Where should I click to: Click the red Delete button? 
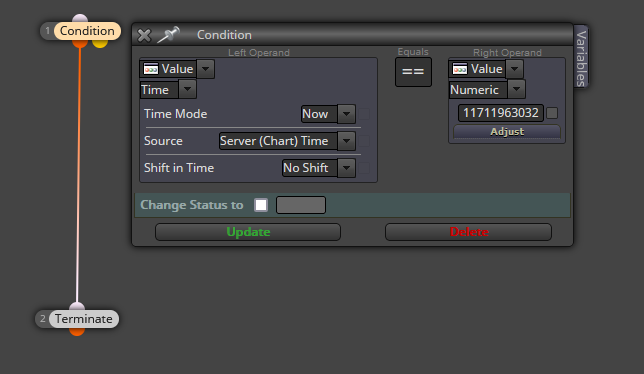[469, 232]
